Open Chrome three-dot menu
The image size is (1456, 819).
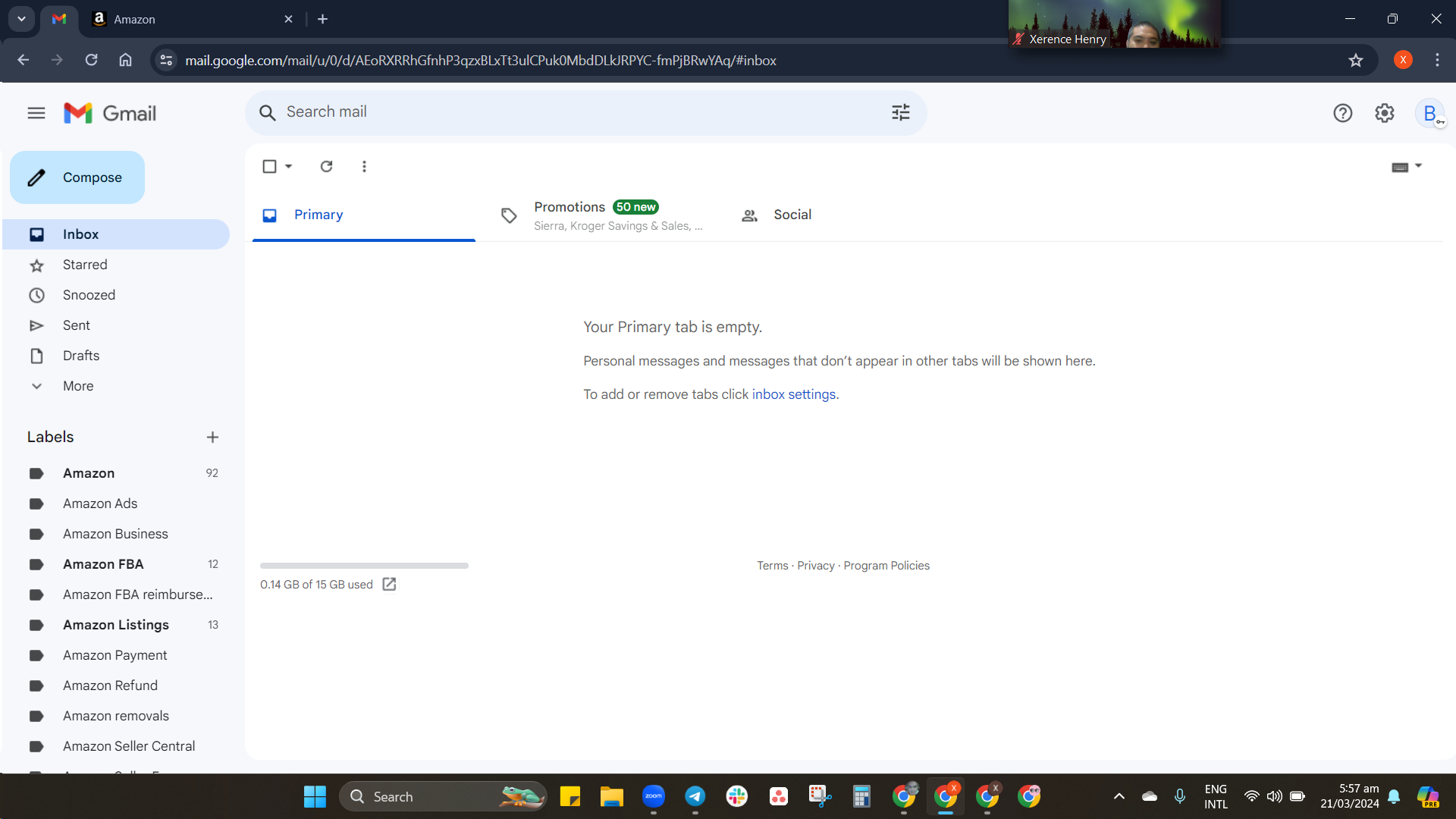coord(1437,60)
